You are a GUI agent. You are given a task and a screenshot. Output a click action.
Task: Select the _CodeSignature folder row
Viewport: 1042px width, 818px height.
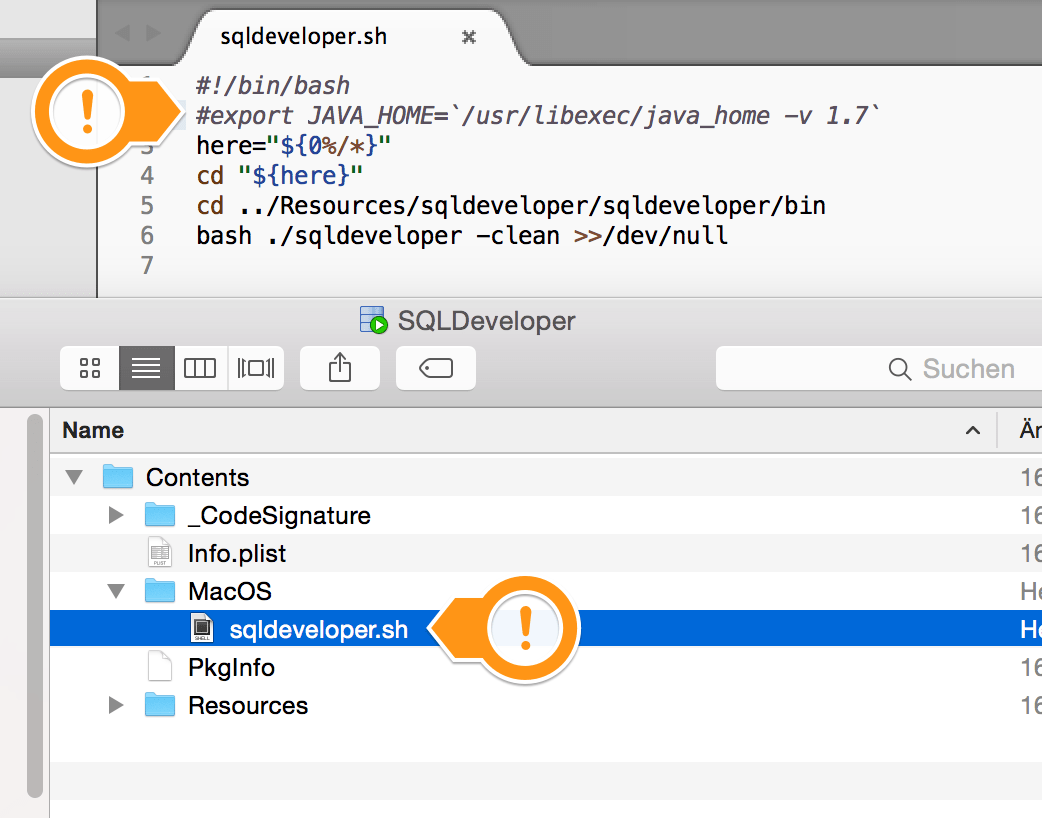(x=546, y=515)
